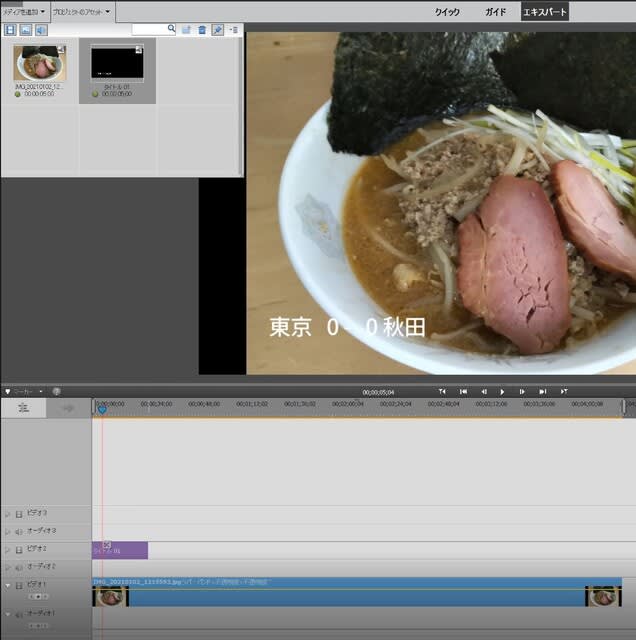The width and height of the screenshot is (636, 640).
Task: Toggle the still image filter icon
Action: pyautogui.click(x=25, y=30)
